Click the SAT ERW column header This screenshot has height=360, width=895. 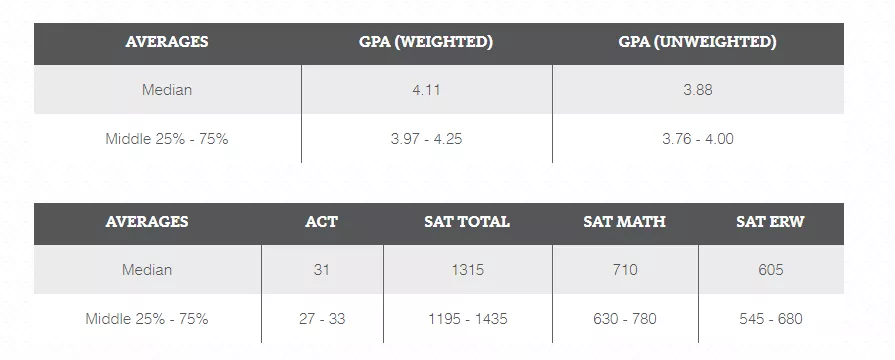[x=770, y=221]
